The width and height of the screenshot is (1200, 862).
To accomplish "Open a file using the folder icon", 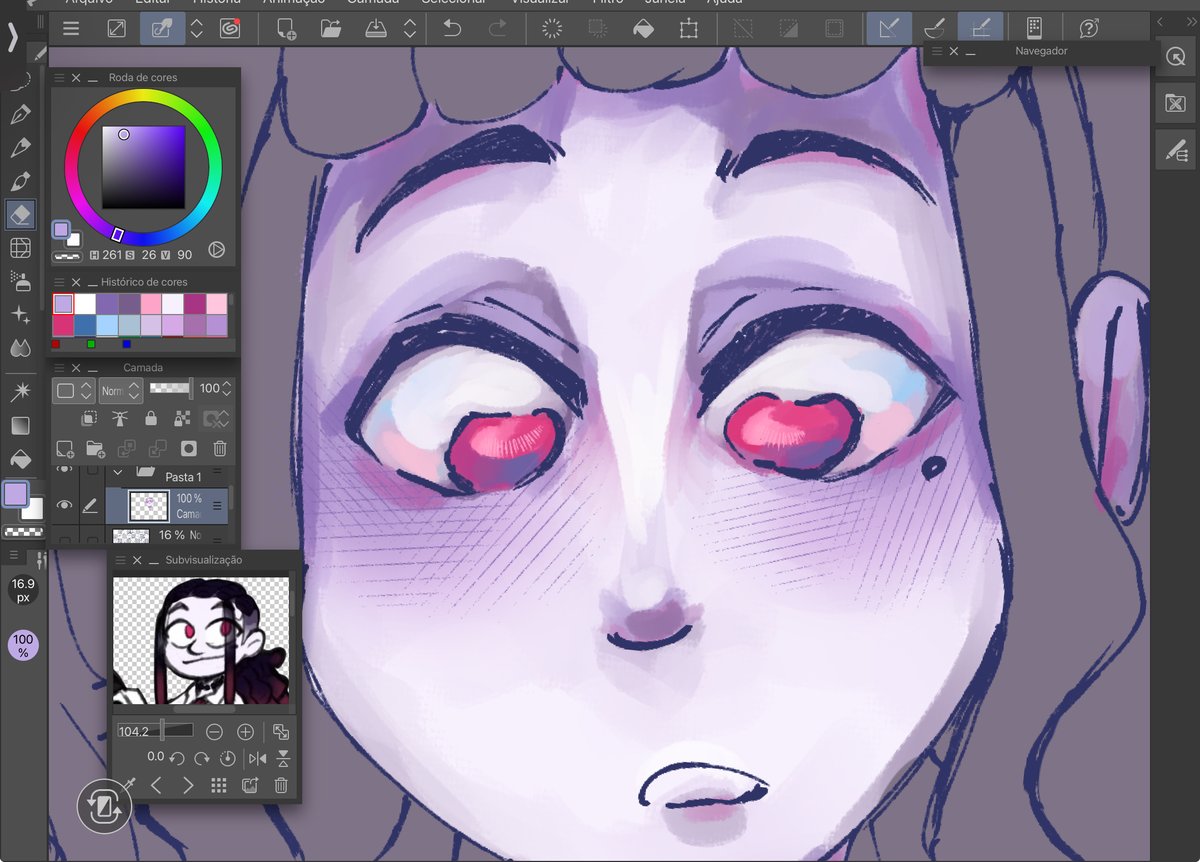I will tap(331, 29).
